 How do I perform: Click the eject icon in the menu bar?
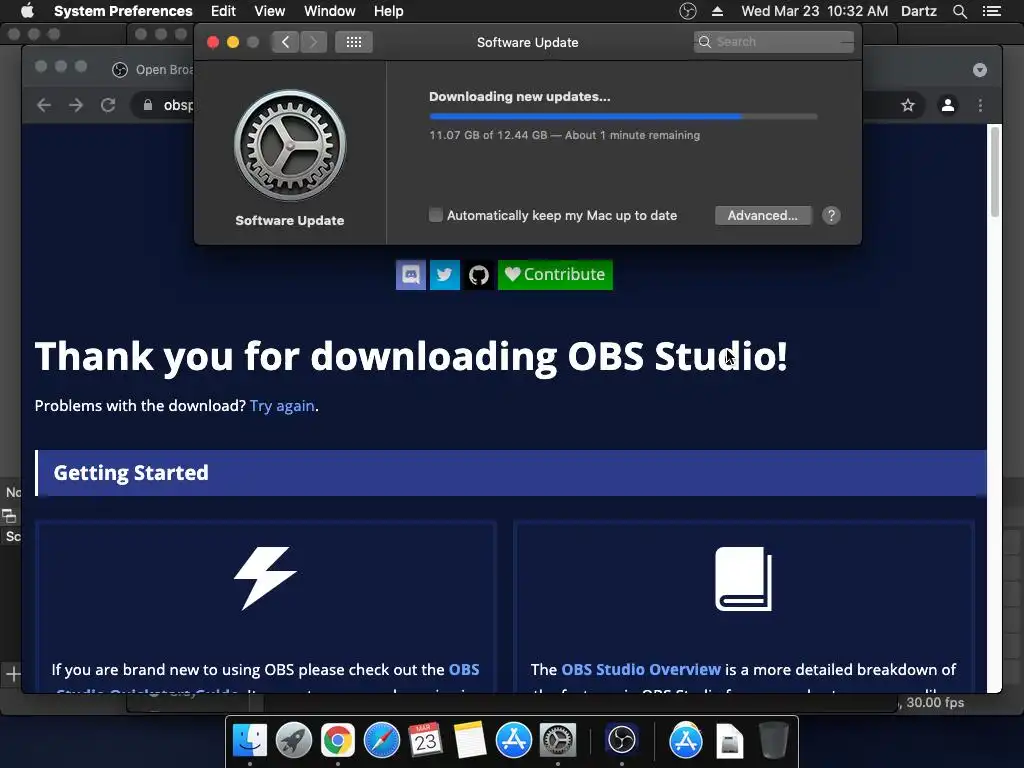717,11
